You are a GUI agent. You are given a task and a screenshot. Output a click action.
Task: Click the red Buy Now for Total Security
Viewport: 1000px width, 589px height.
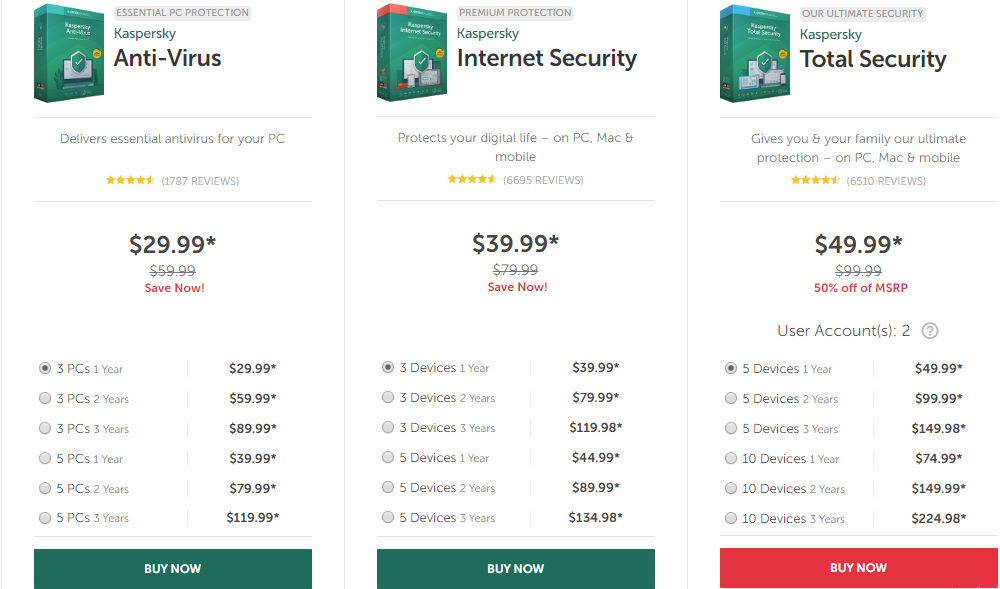[x=859, y=568]
